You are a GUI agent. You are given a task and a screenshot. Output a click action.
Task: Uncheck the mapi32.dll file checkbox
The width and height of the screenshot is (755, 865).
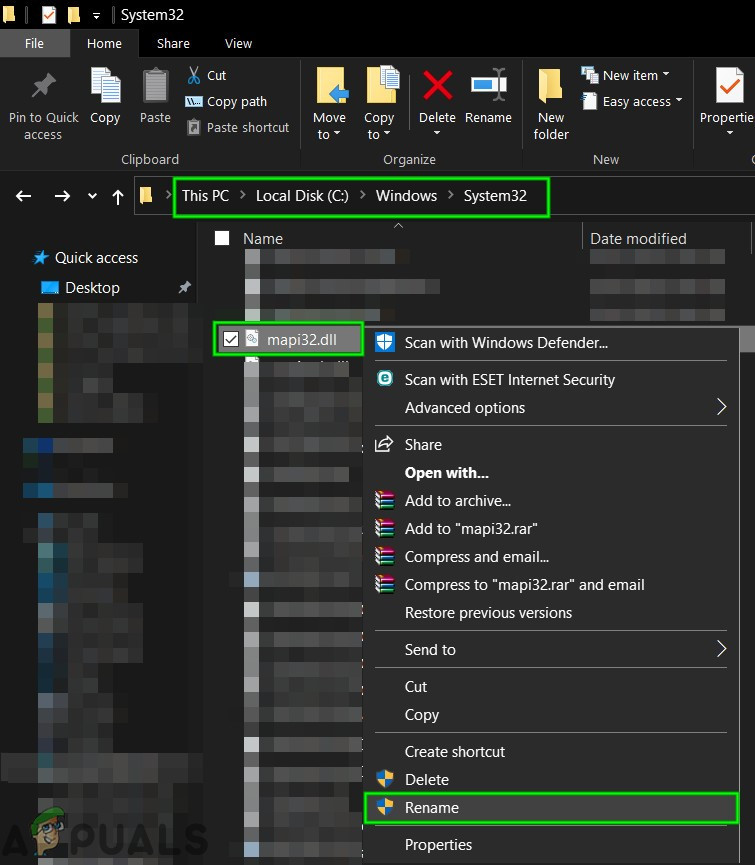coord(231,340)
